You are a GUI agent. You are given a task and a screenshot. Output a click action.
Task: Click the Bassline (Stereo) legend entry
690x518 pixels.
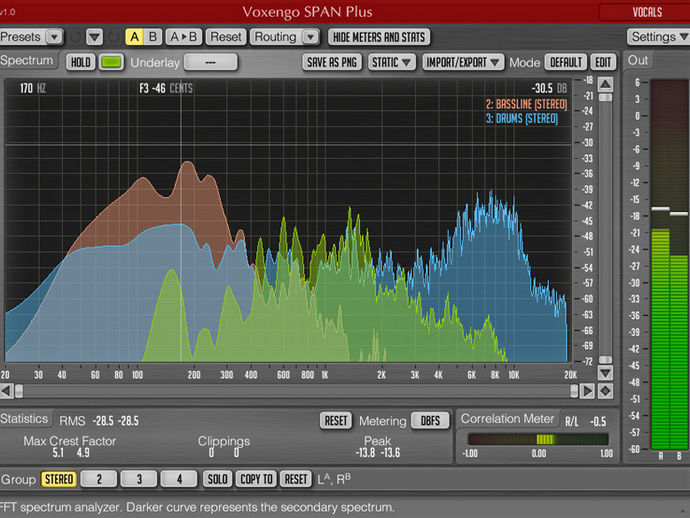pos(526,104)
